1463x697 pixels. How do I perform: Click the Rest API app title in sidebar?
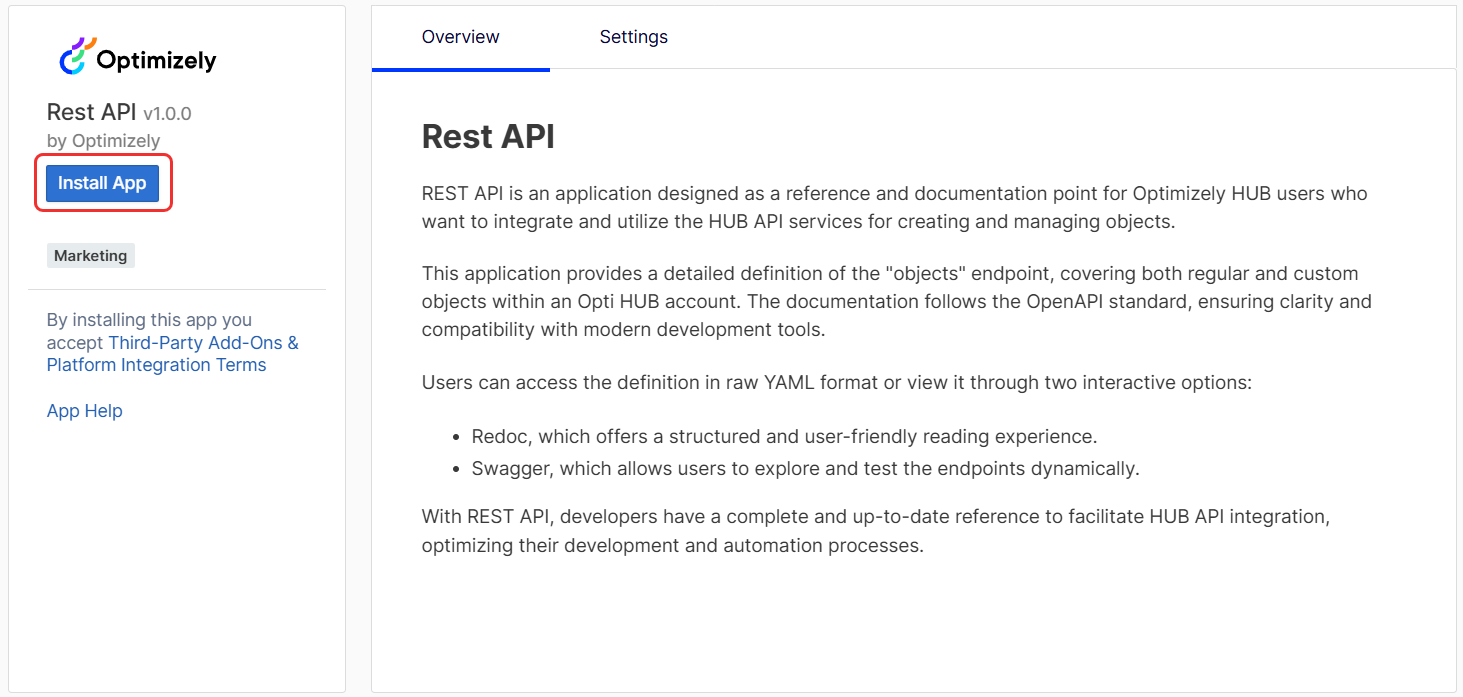click(x=92, y=112)
